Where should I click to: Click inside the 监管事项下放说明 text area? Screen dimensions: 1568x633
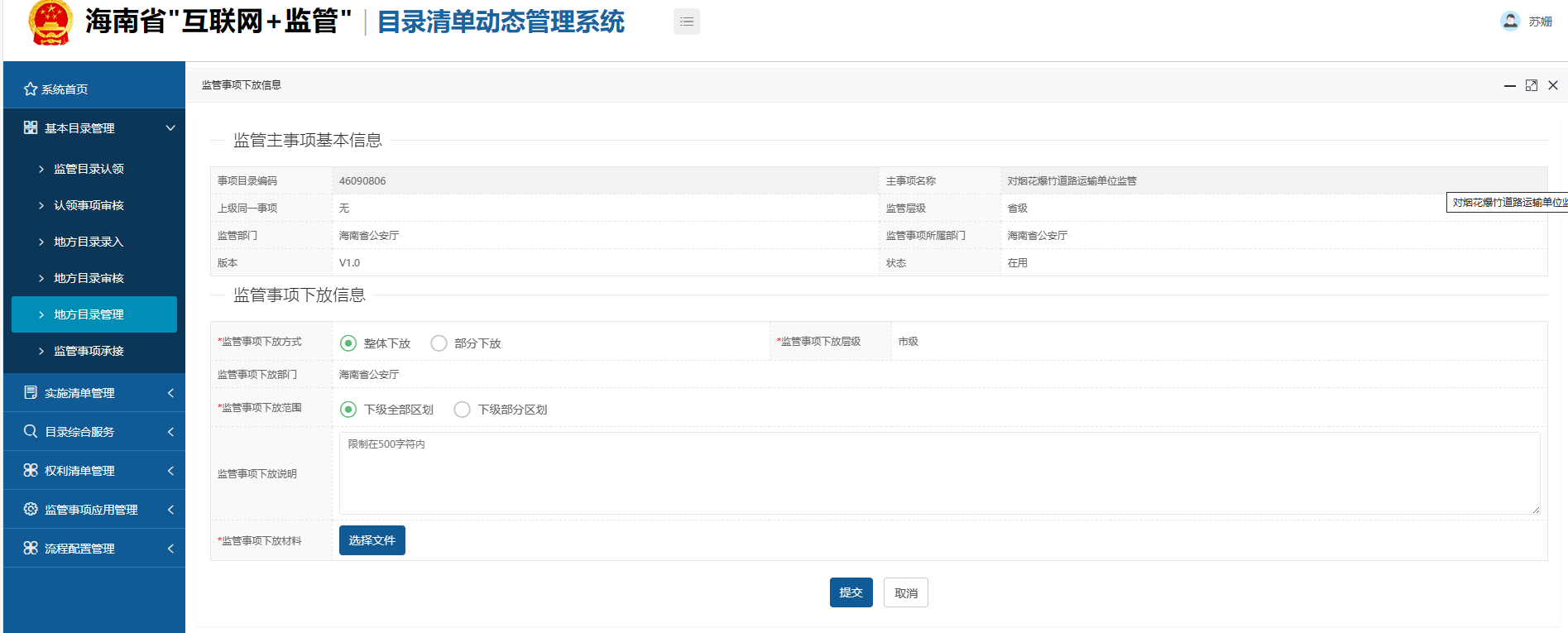point(939,473)
